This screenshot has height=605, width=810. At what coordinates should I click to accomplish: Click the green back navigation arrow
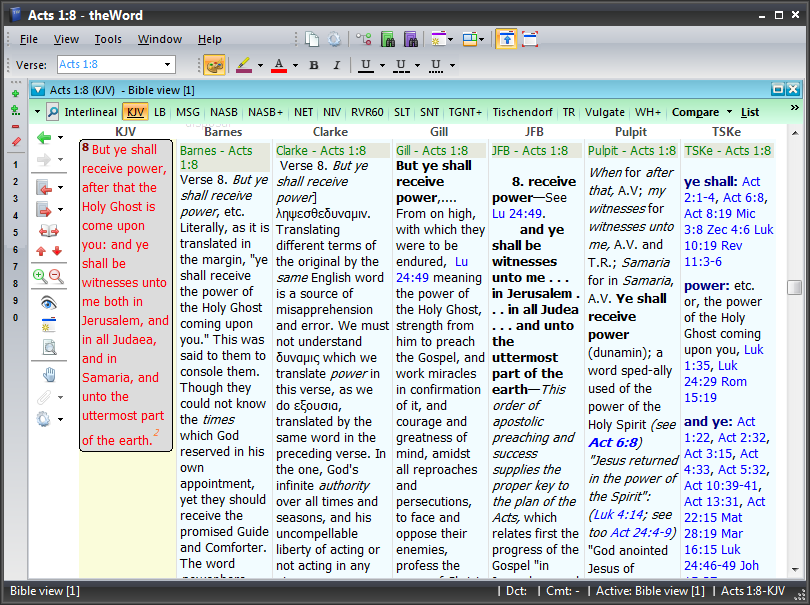pyautogui.click(x=44, y=137)
